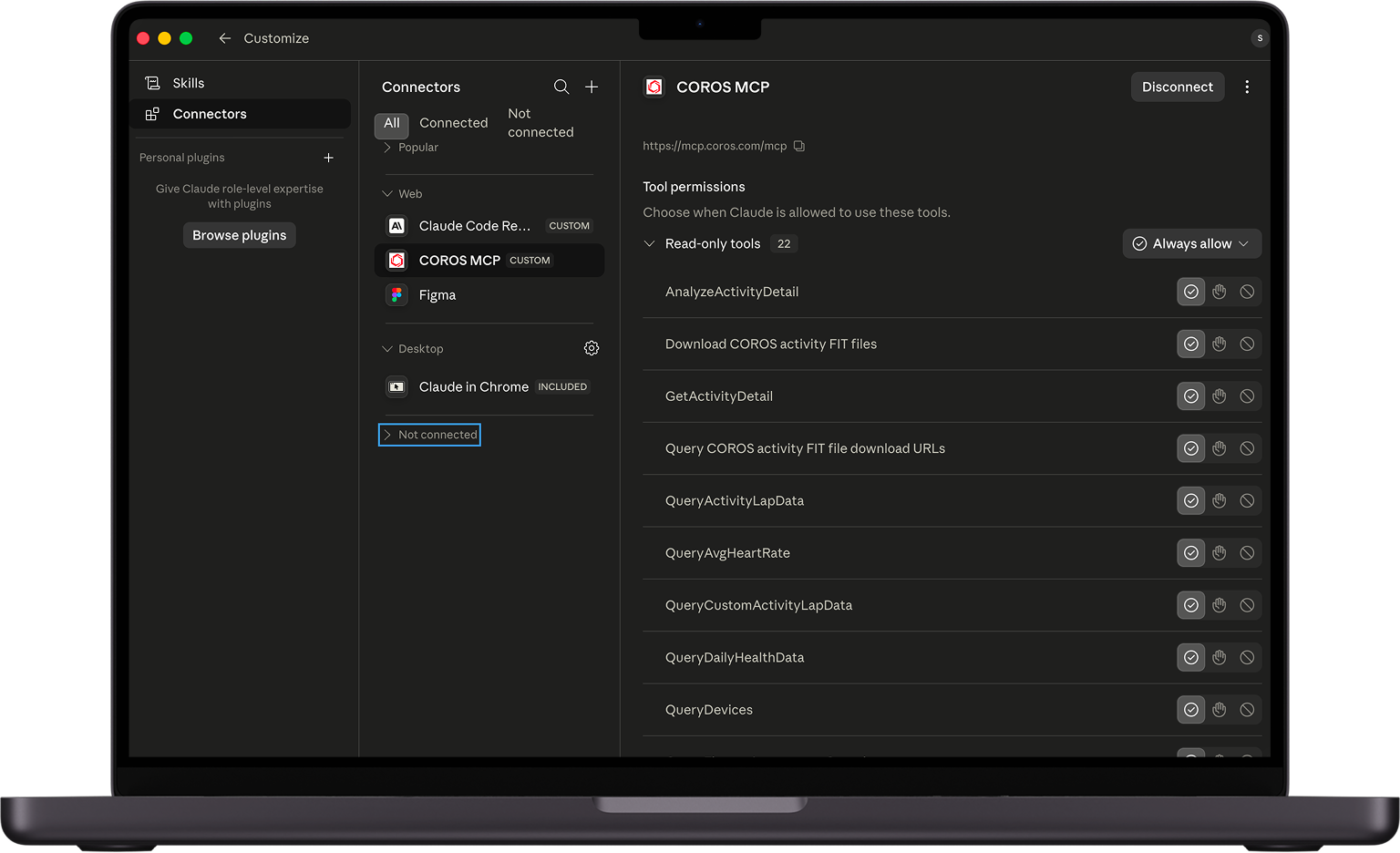Require approval for QueryAvgHeartRate
The width and height of the screenshot is (1400, 853).
pyautogui.click(x=1220, y=553)
